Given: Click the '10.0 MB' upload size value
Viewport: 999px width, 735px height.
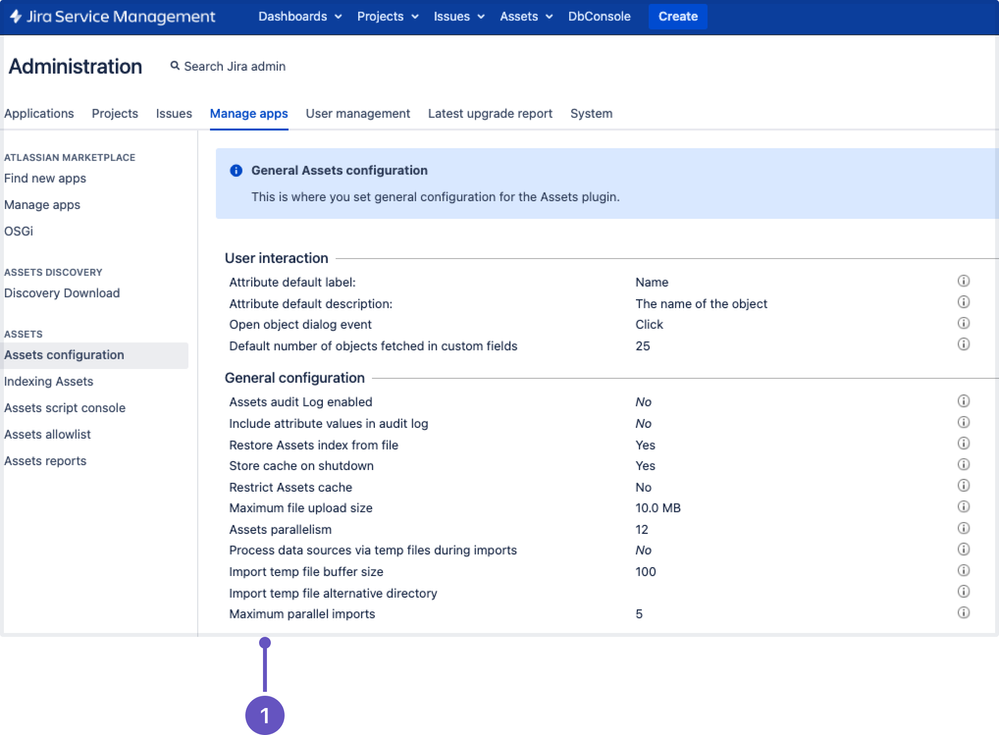Looking at the screenshot, I should click(x=658, y=508).
